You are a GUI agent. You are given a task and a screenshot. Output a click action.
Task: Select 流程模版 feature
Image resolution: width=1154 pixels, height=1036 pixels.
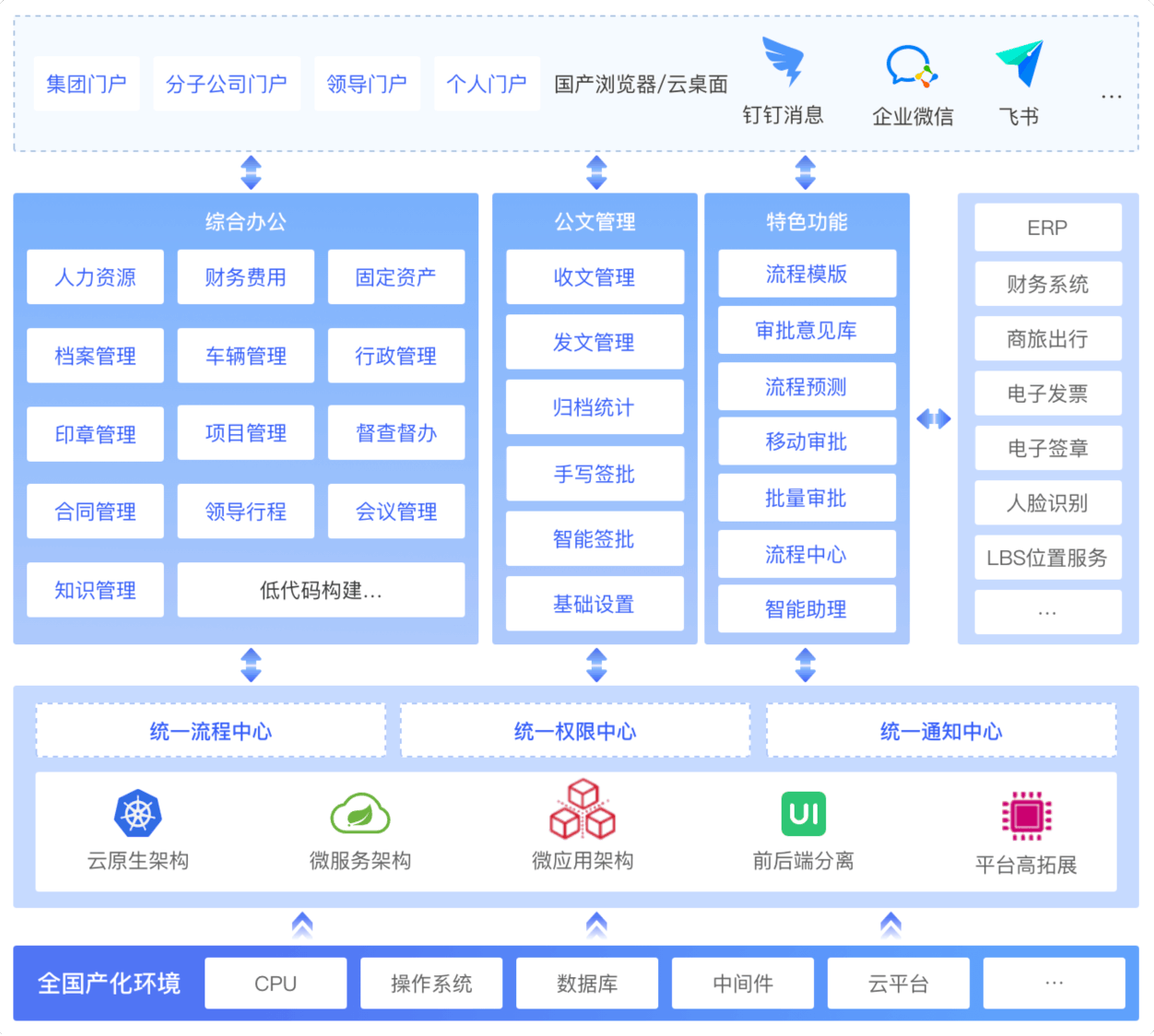pyautogui.click(x=807, y=274)
